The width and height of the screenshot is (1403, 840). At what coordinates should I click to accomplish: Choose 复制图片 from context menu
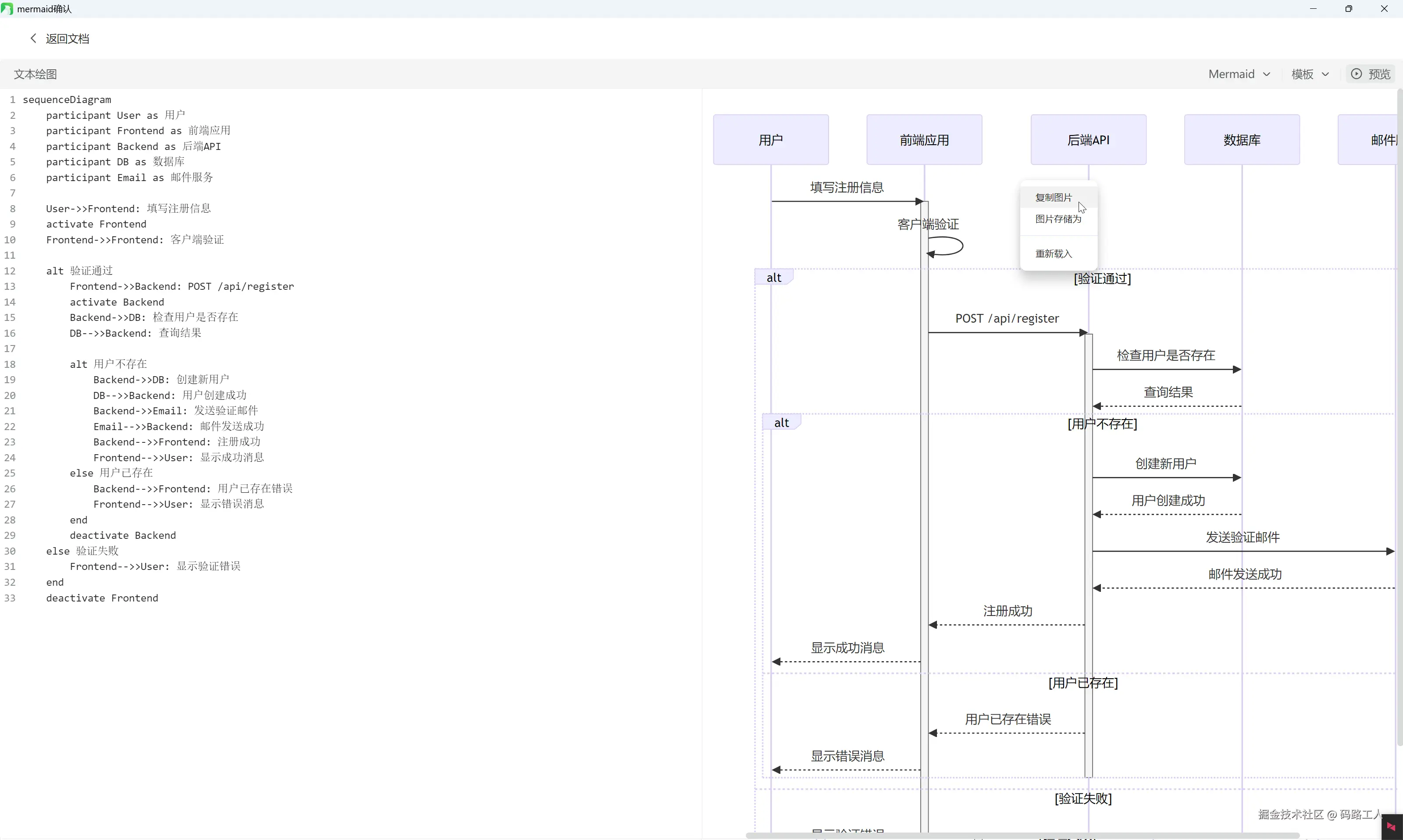pyautogui.click(x=1053, y=198)
